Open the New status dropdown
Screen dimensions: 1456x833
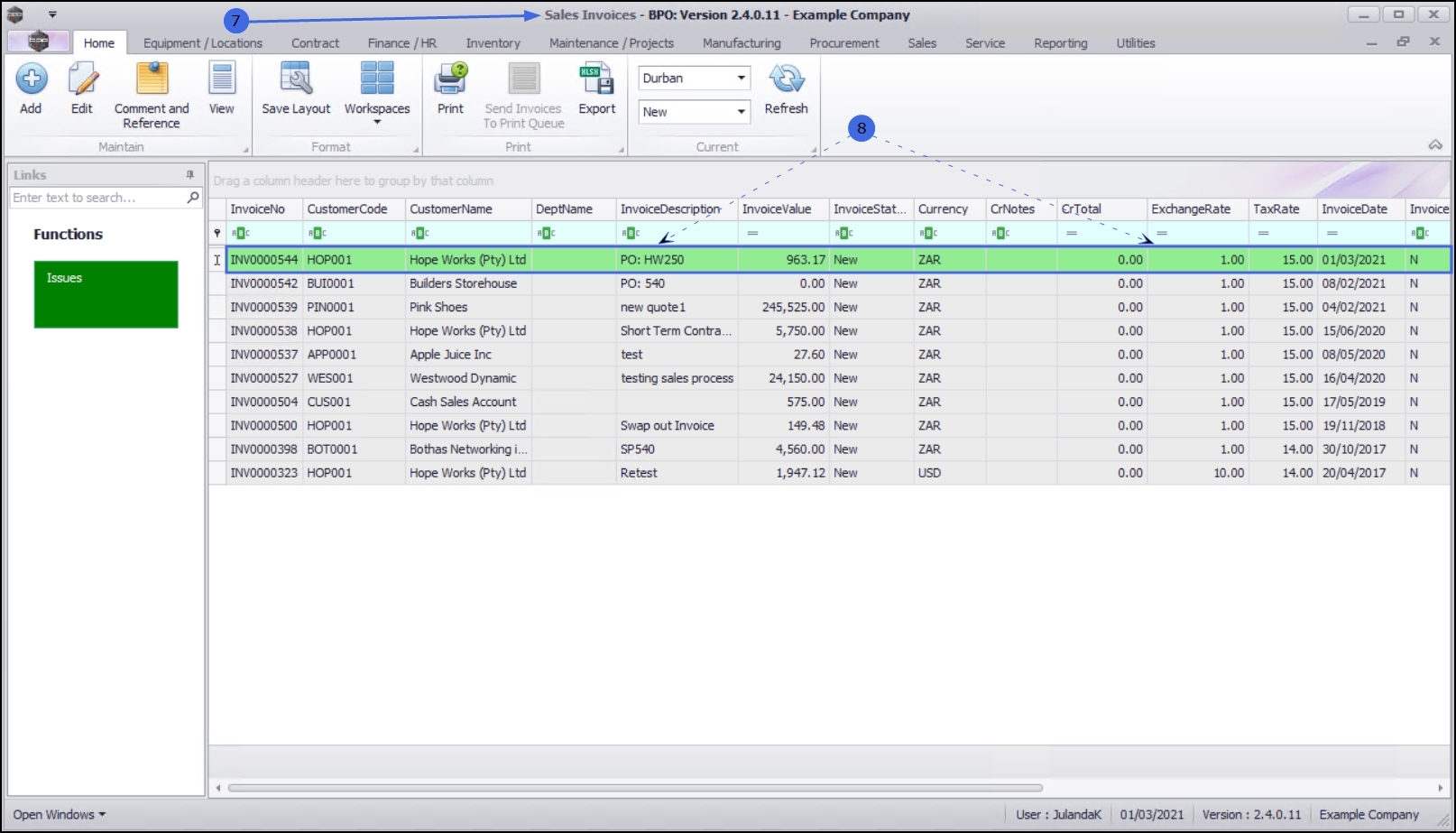coord(741,112)
